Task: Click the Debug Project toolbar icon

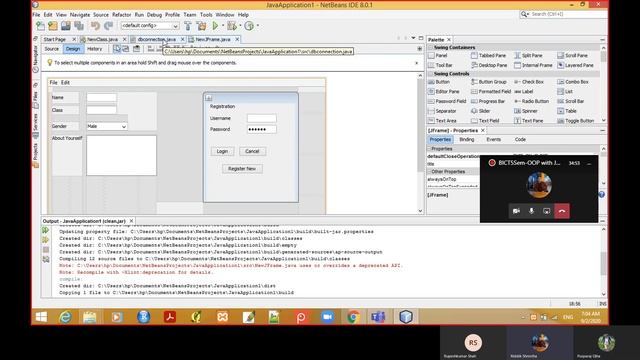Action: [232, 26]
